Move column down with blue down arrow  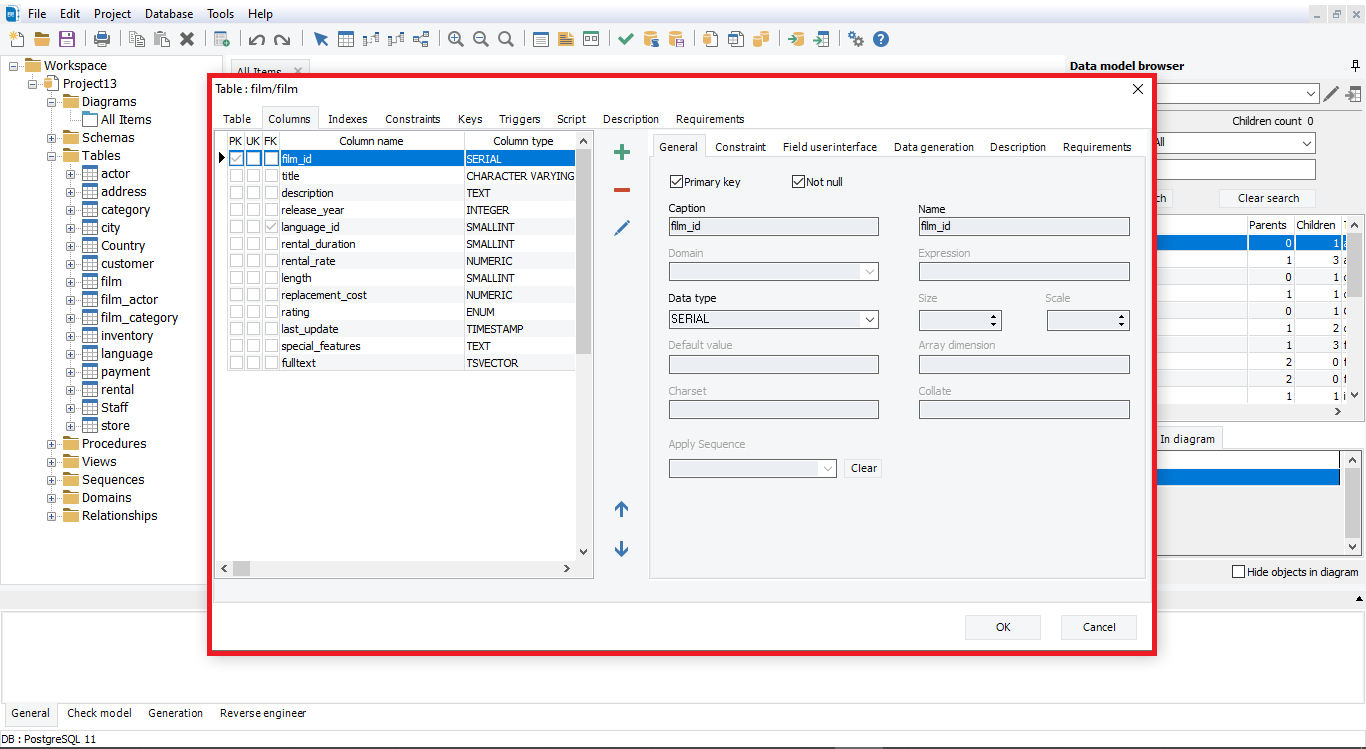coord(621,549)
